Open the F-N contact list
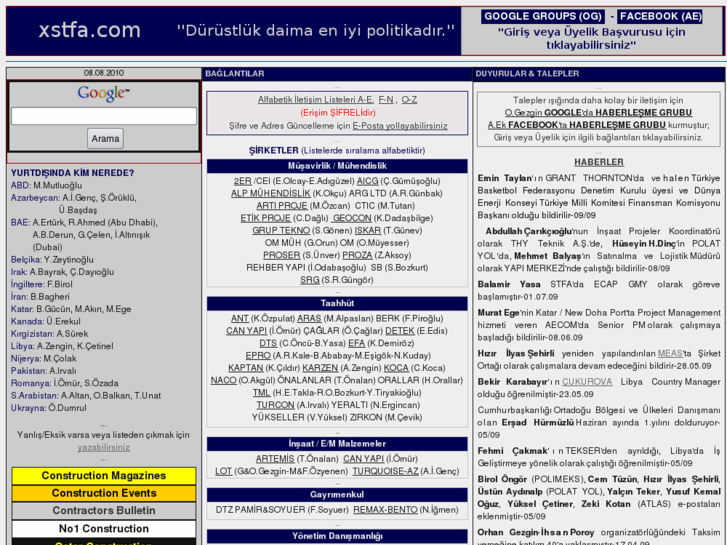Image resolution: width=727 pixels, height=545 pixels. pyautogui.click(x=386, y=100)
